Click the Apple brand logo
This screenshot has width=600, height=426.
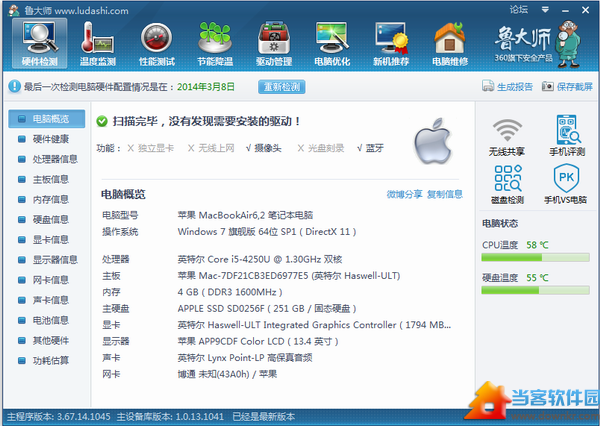tap(433, 141)
